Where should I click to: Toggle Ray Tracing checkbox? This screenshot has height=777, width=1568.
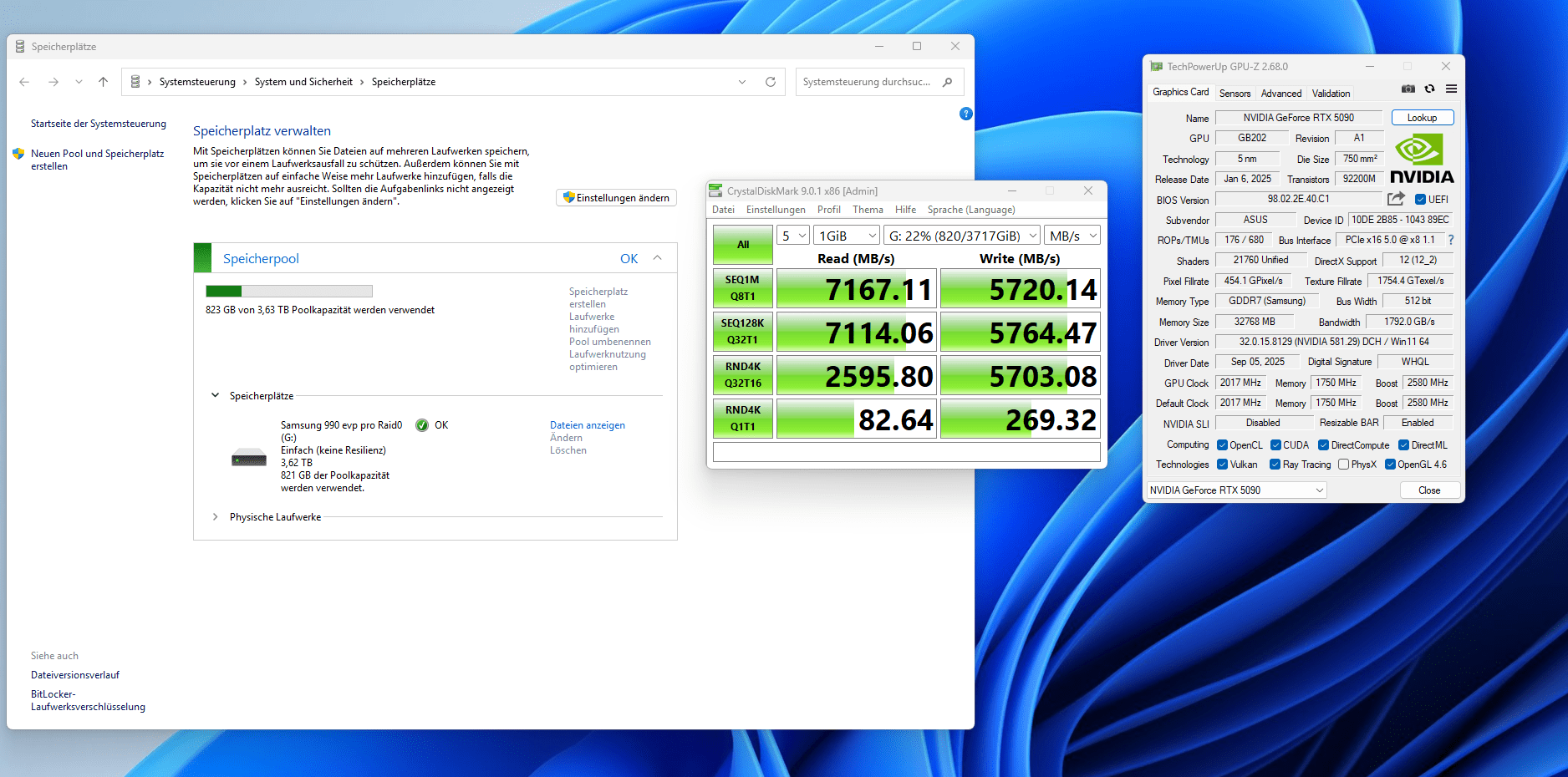click(x=1275, y=465)
